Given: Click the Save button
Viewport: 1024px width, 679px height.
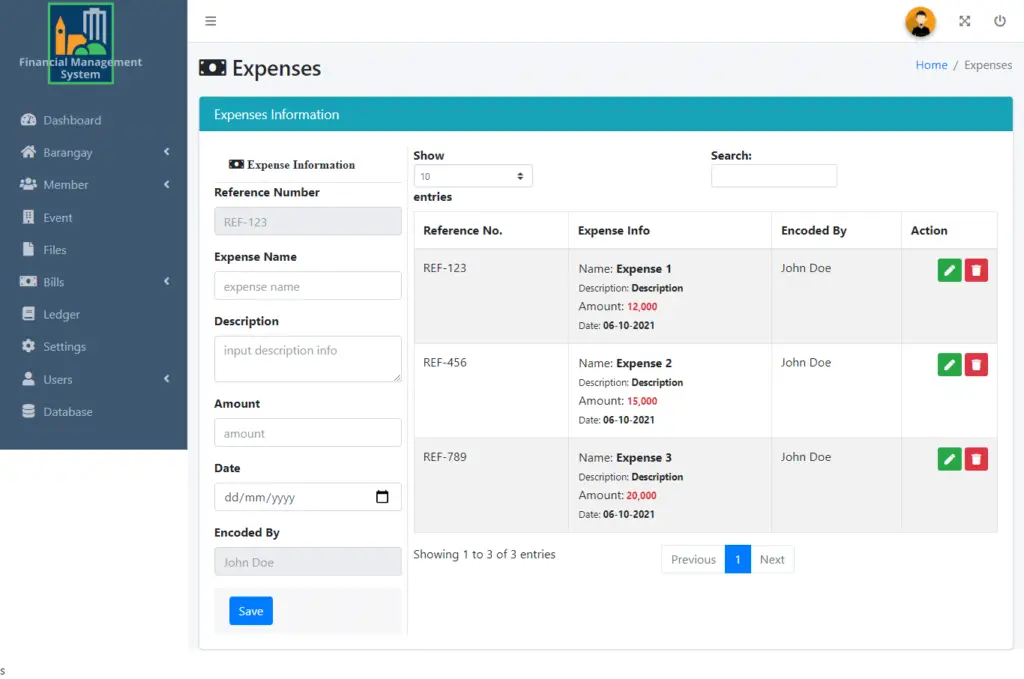Looking at the screenshot, I should (250, 610).
